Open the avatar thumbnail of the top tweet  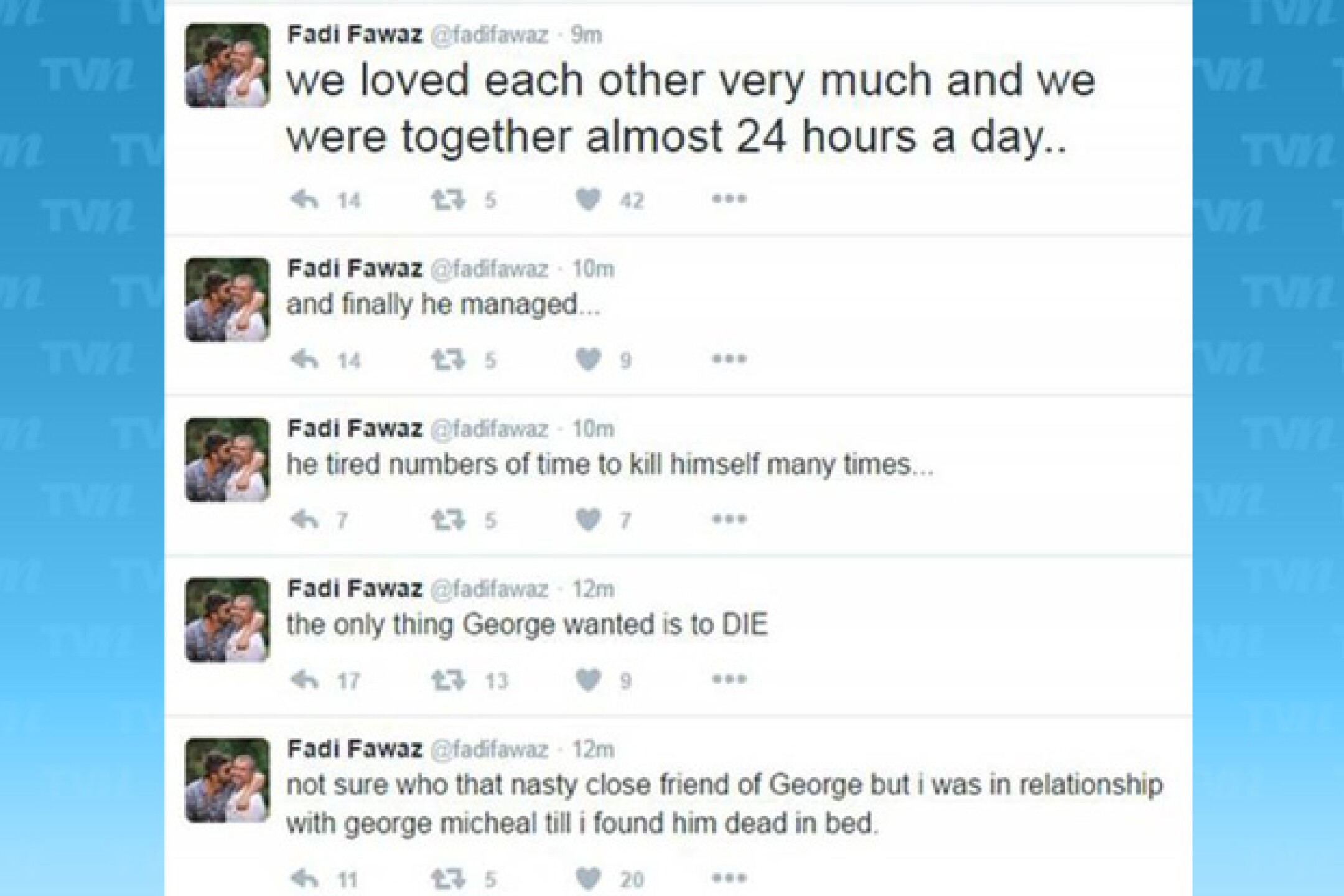[x=228, y=65]
